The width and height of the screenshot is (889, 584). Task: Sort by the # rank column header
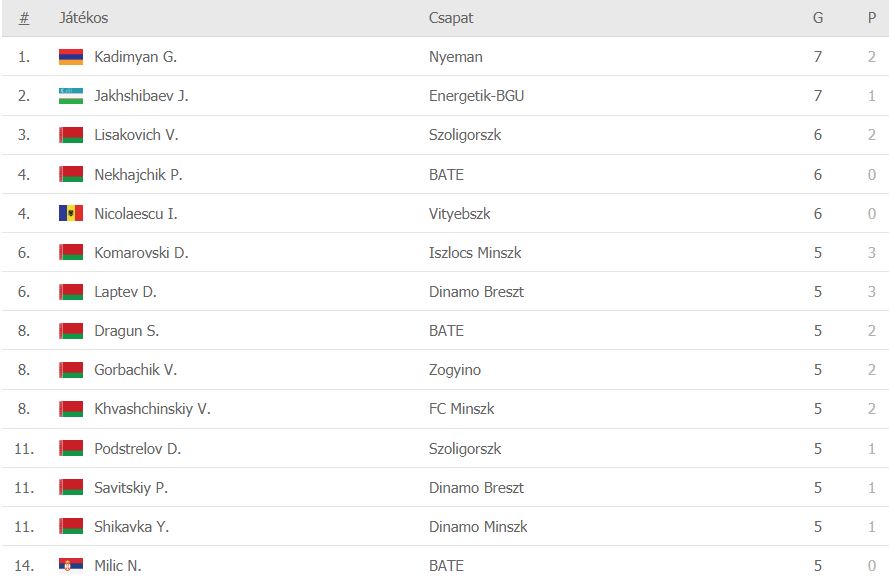(24, 18)
